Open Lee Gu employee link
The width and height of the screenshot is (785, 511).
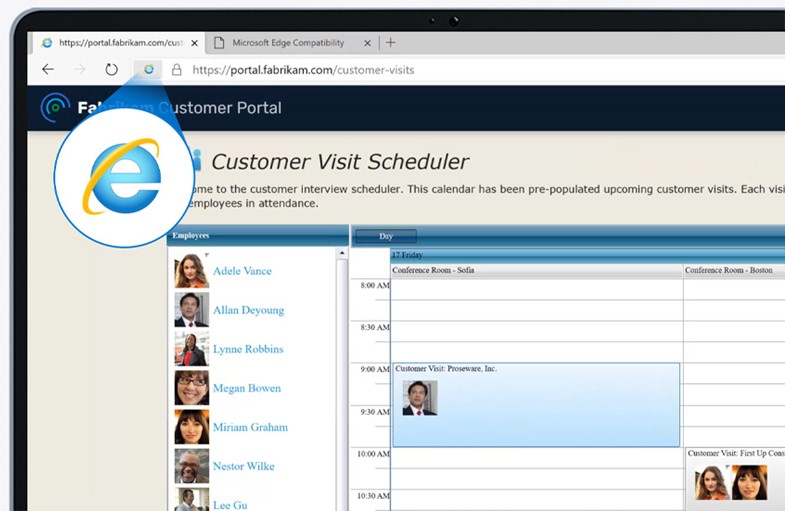[230, 504]
